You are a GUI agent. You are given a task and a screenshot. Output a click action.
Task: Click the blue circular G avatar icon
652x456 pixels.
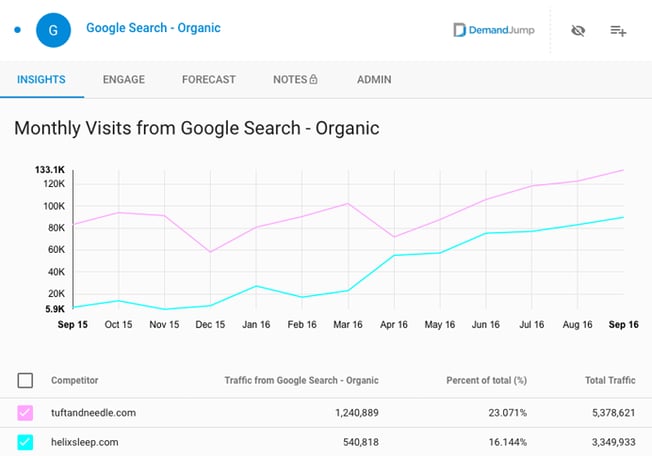coord(53,30)
